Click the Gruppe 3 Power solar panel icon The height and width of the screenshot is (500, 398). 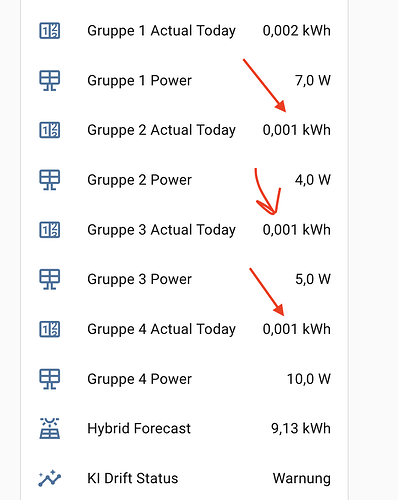point(50,279)
